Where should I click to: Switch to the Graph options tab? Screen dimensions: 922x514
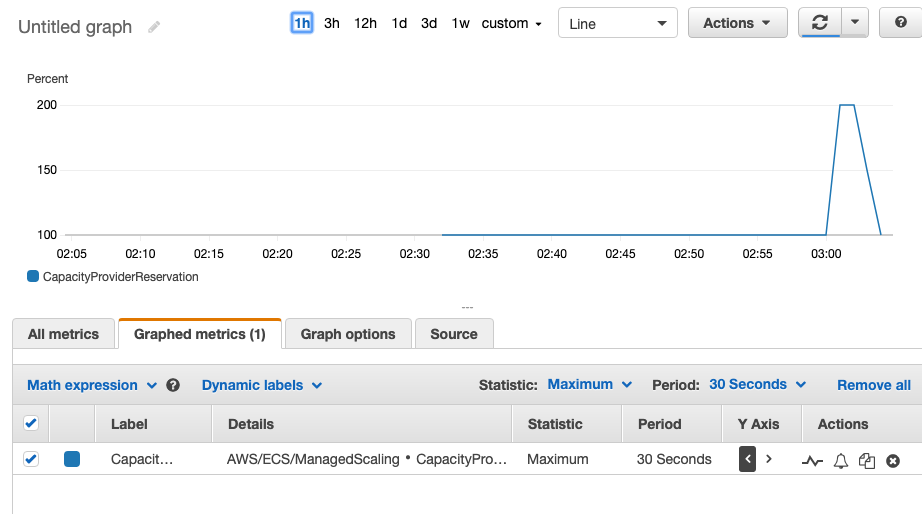(x=348, y=334)
